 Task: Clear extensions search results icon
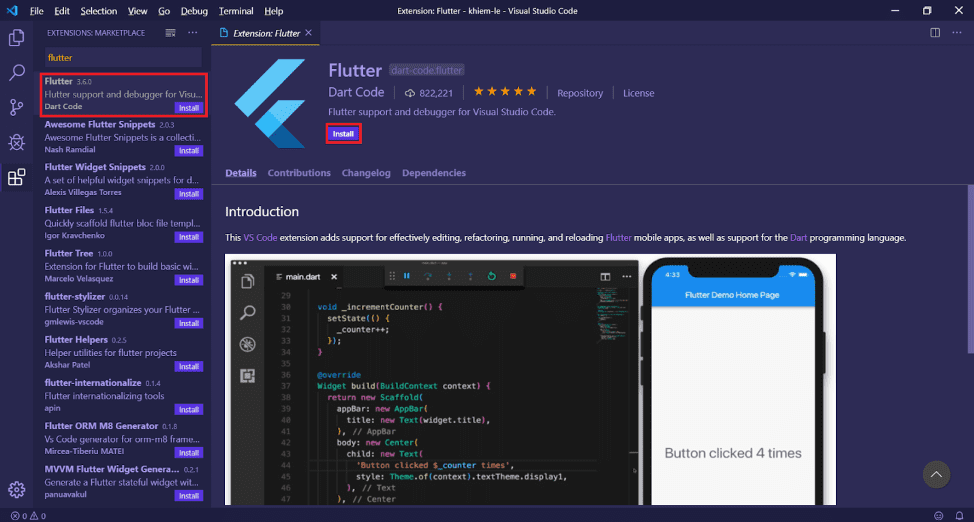coord(170,33)
